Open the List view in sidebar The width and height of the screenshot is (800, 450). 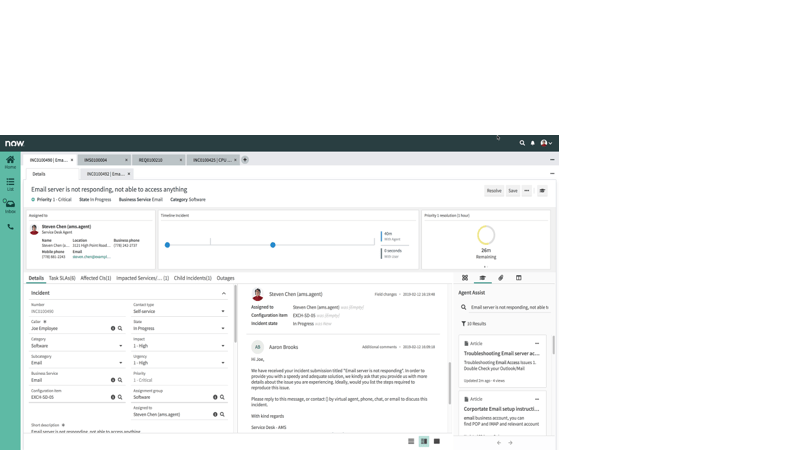(x=10, y=184)
